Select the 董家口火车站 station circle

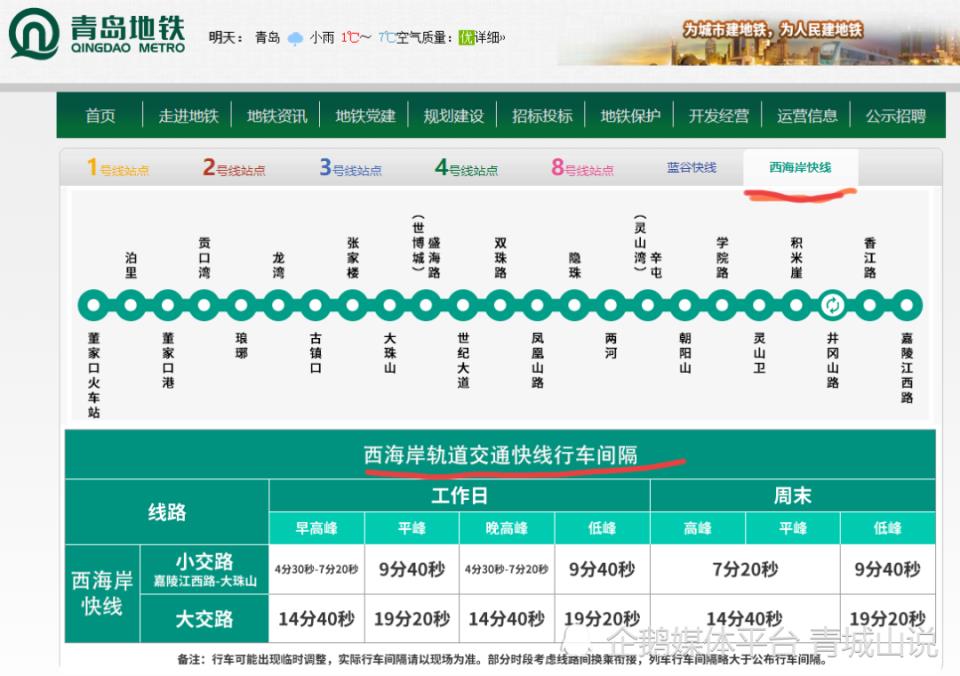click(93, 304)
